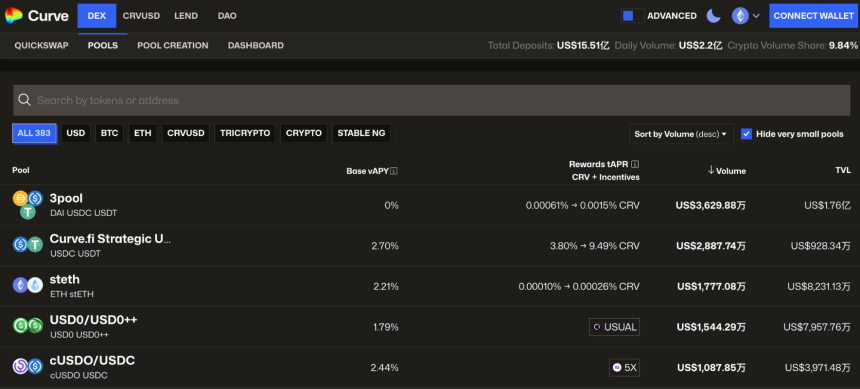The image size is (860, 389).
Task: Click cUSDO/USDC TVL US$3,971.48万
Action: pyautogui.click(x=818, y=368)
